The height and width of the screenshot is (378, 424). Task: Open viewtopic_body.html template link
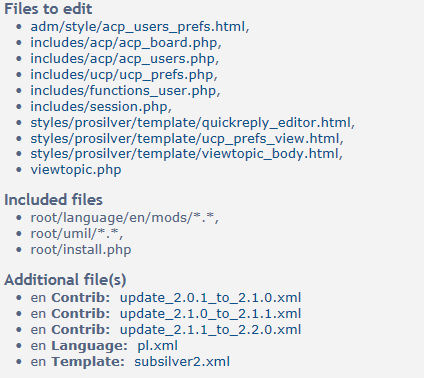click(x=185, y=154)
